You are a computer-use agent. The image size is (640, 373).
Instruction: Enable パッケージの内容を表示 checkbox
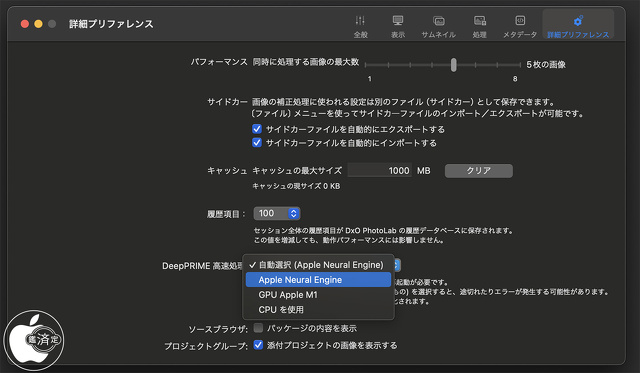coord(258,328)
